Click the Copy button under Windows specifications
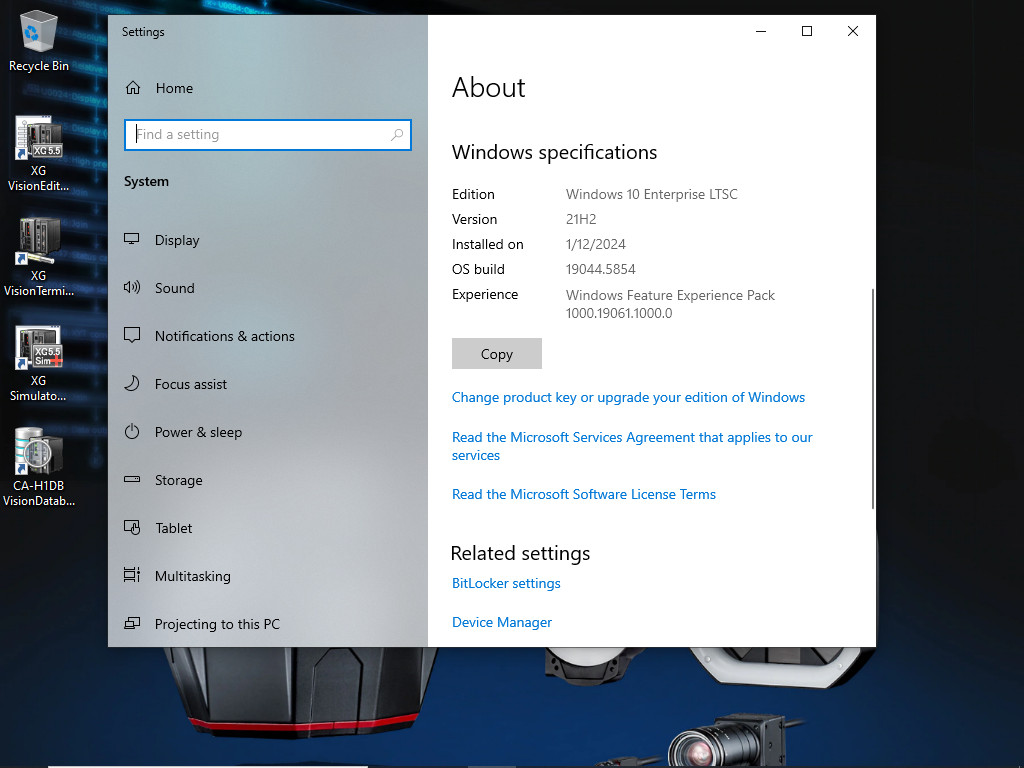Image resolution: width=1024 pixels, height=768 pixels. [497, 353]
